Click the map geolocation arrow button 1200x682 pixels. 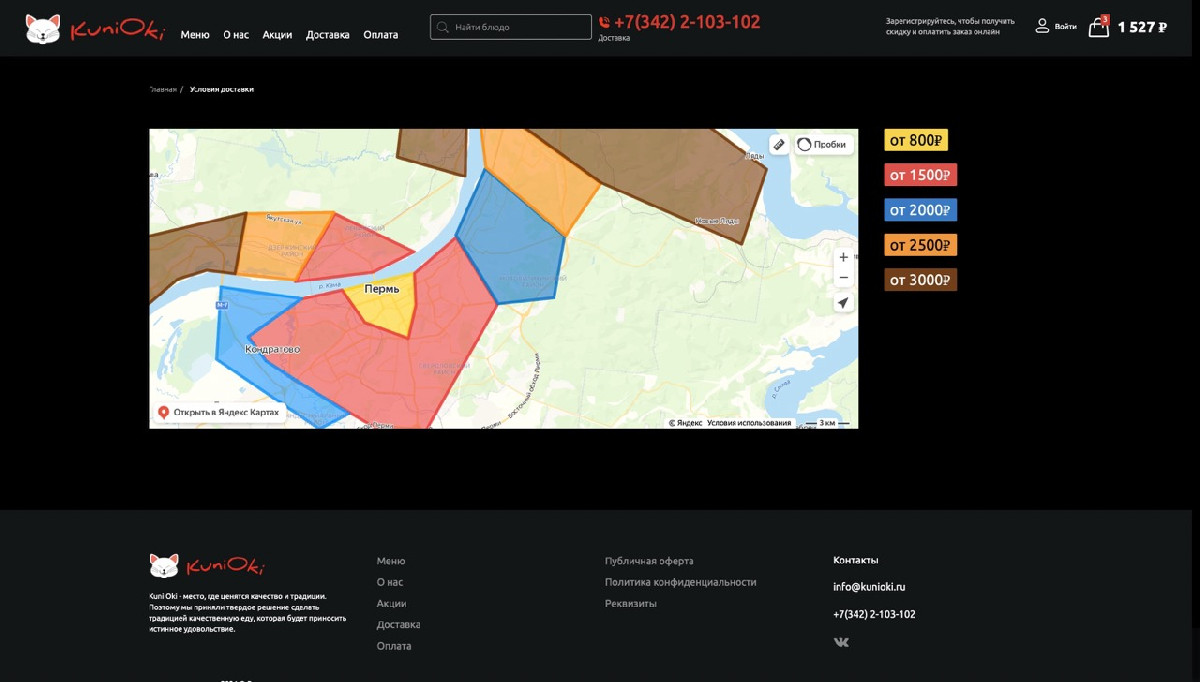[x=843, y=303]
